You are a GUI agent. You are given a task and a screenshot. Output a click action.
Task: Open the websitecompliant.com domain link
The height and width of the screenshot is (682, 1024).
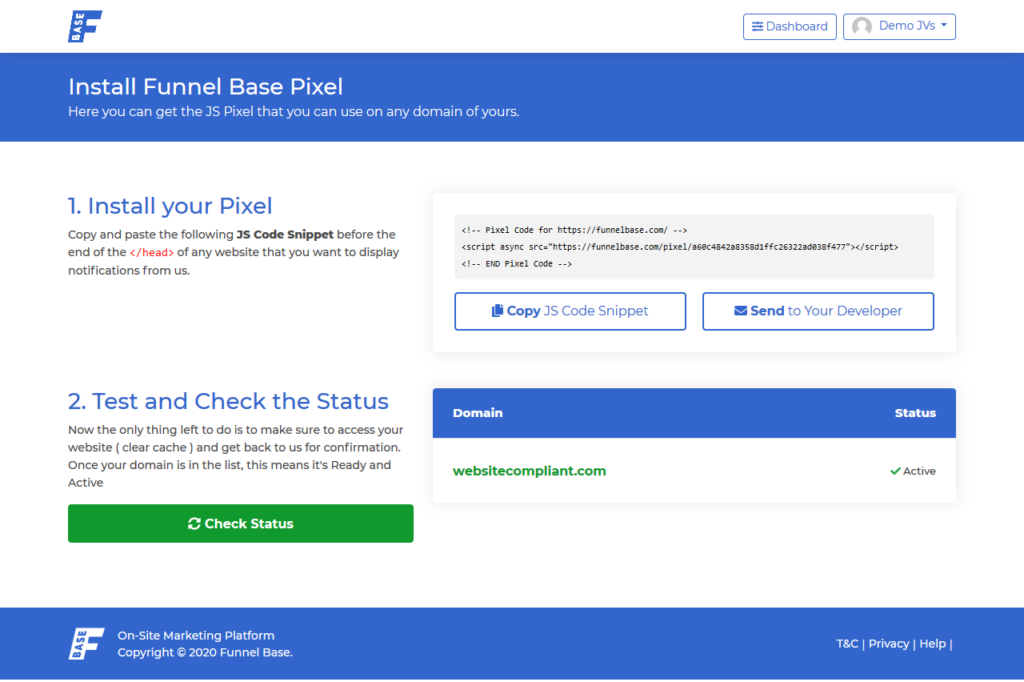(529, 471)
